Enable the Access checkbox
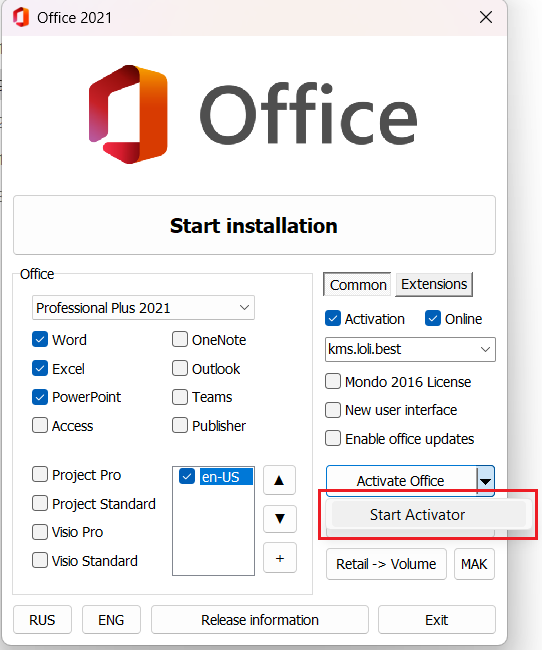The height and width of the screenshot is (650, 542). (x=40, y=425)
